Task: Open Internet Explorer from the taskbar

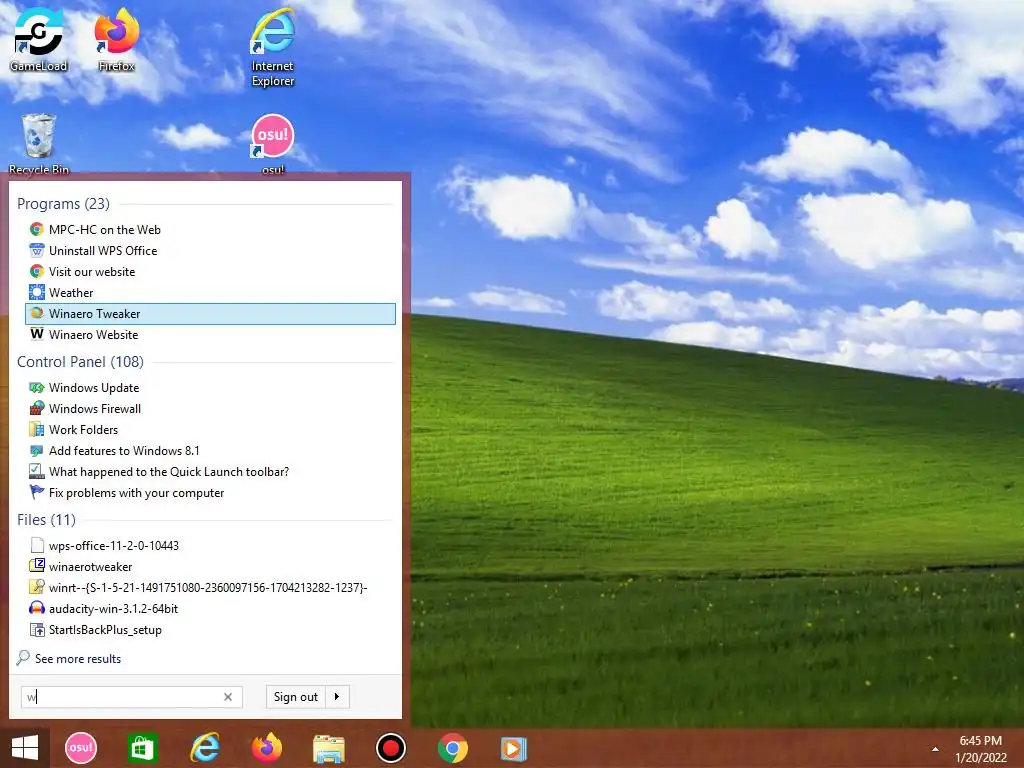Action: 204,748
